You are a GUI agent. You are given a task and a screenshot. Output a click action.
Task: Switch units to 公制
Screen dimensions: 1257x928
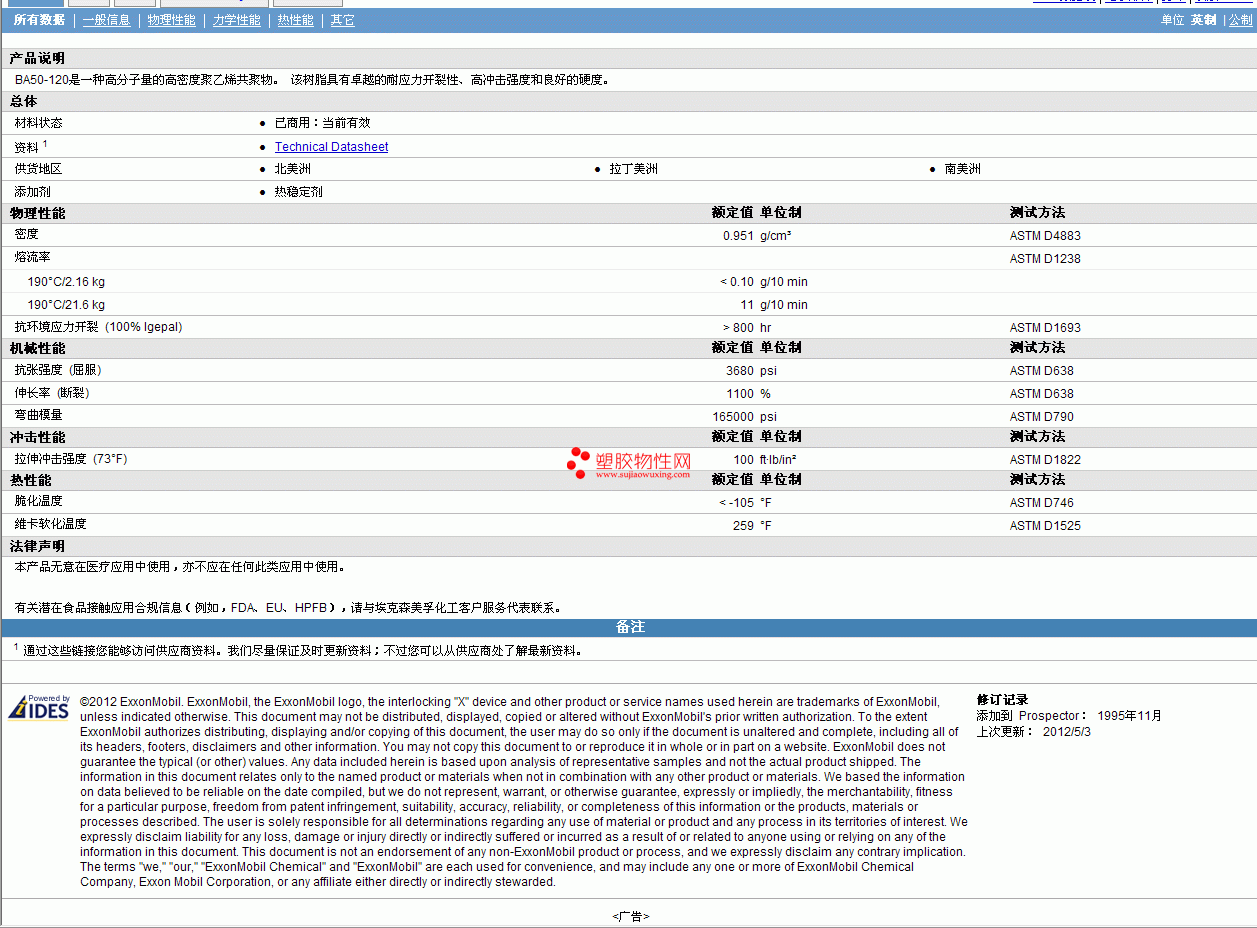point(1240,20)
